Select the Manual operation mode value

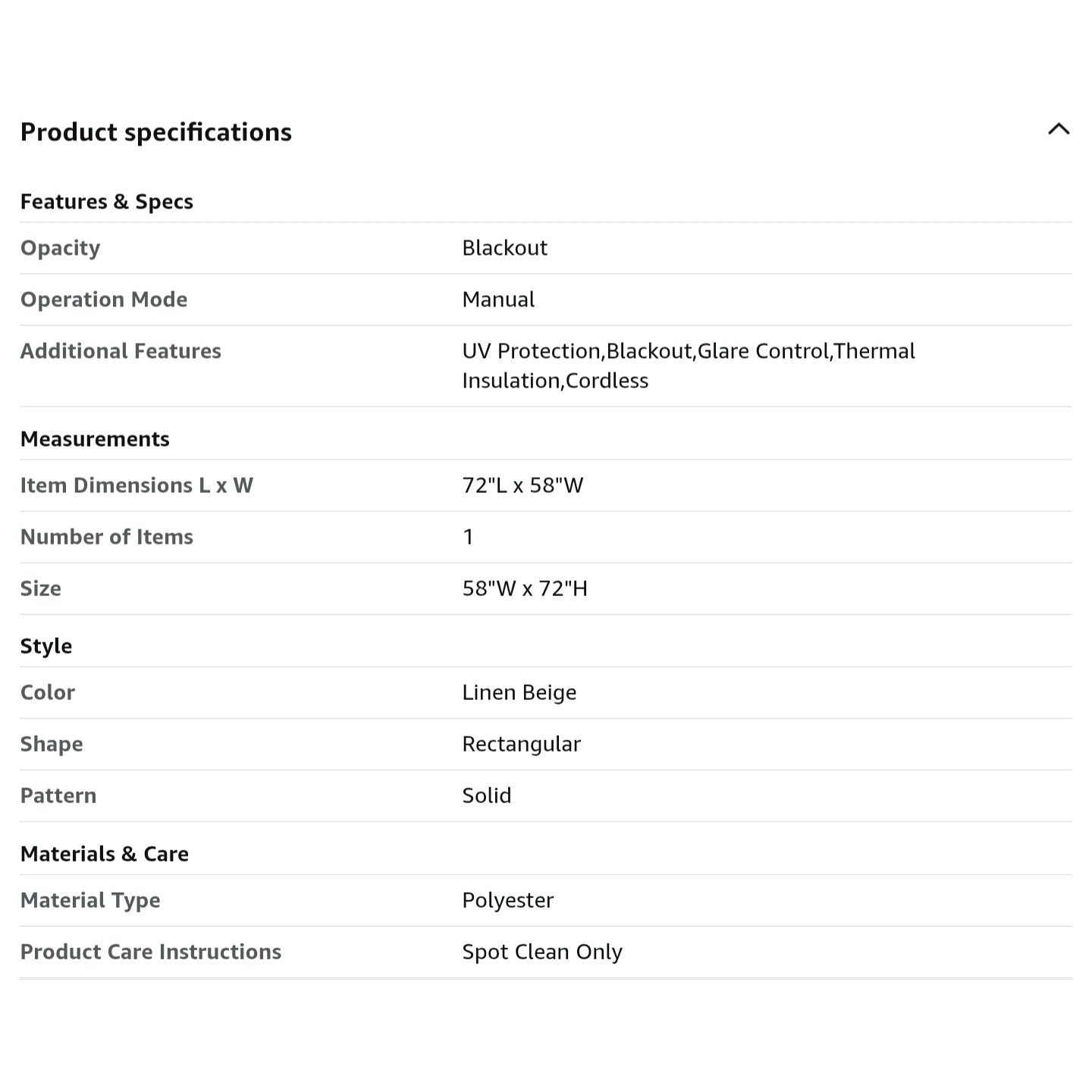[x=499, y=300]
